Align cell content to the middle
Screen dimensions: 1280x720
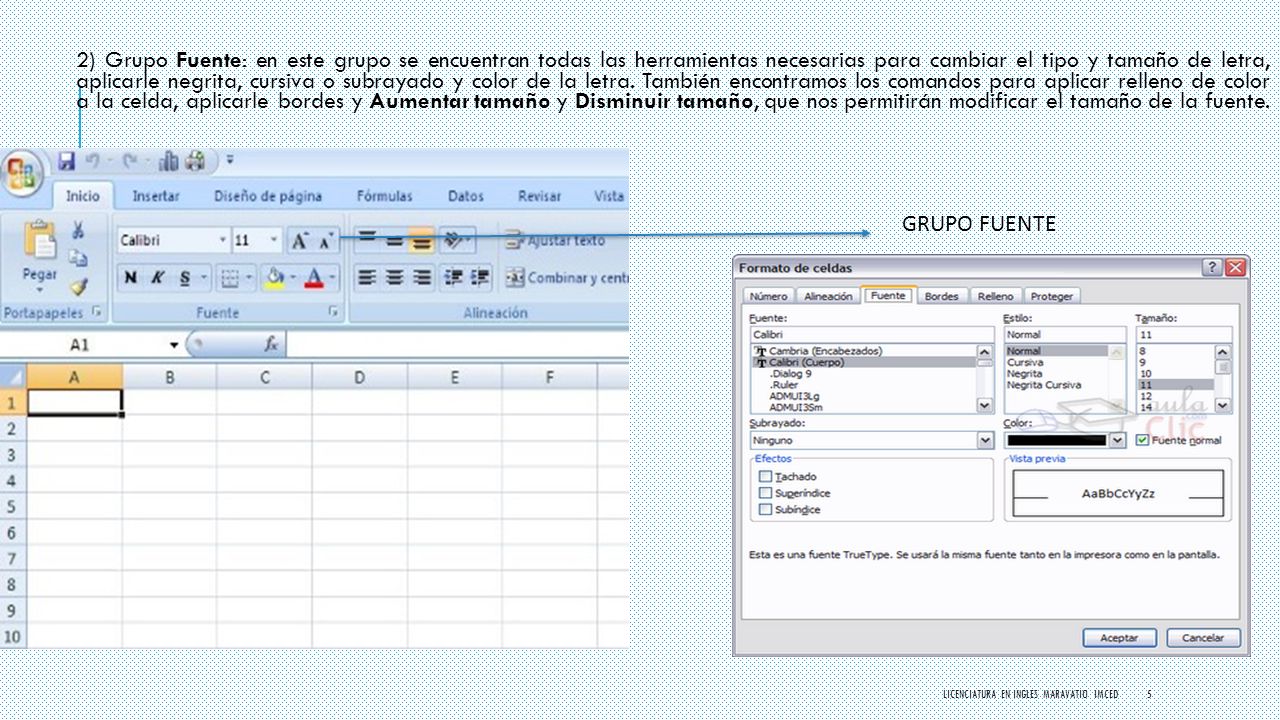click(395, 240)
